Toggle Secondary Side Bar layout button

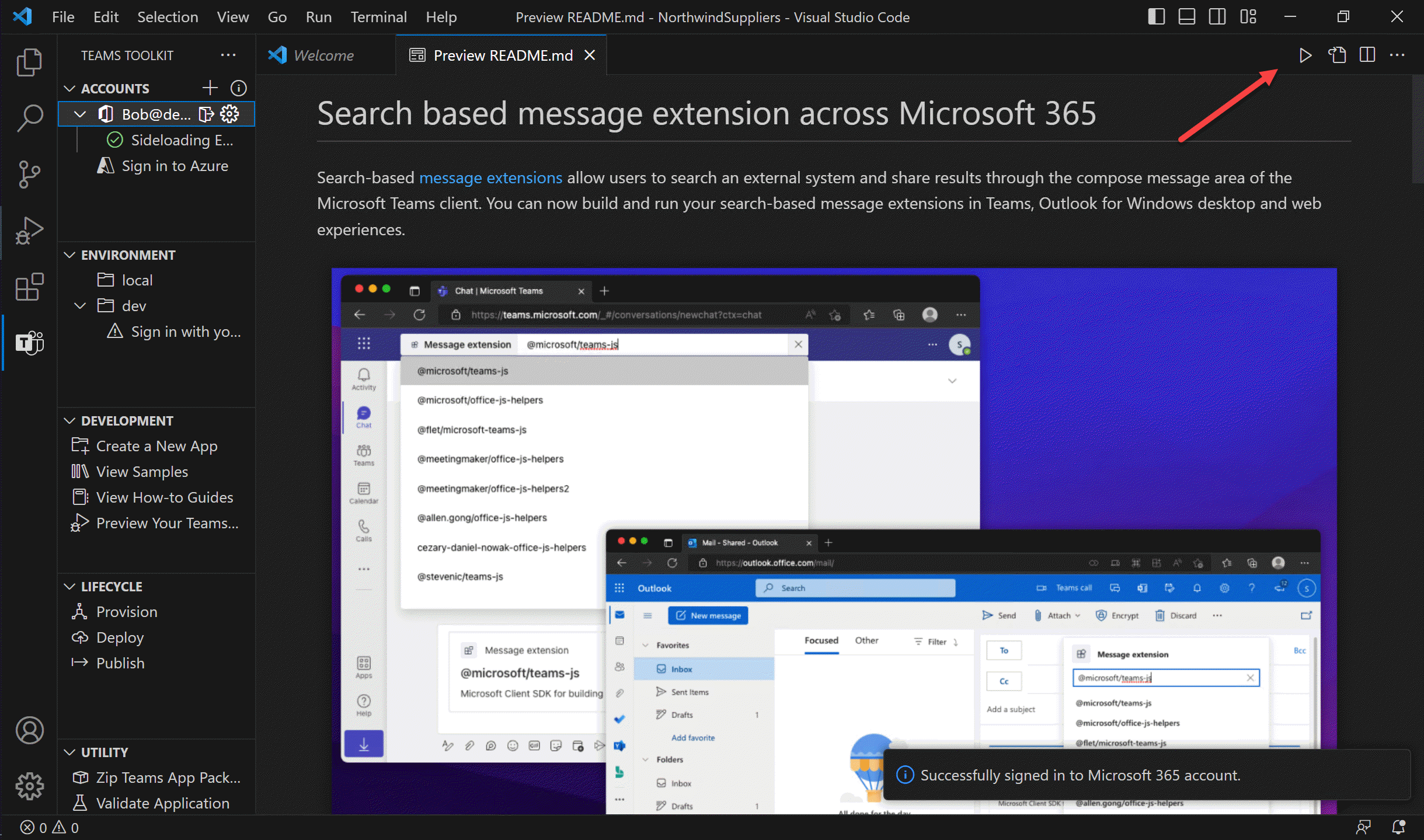pos(1217,17)
